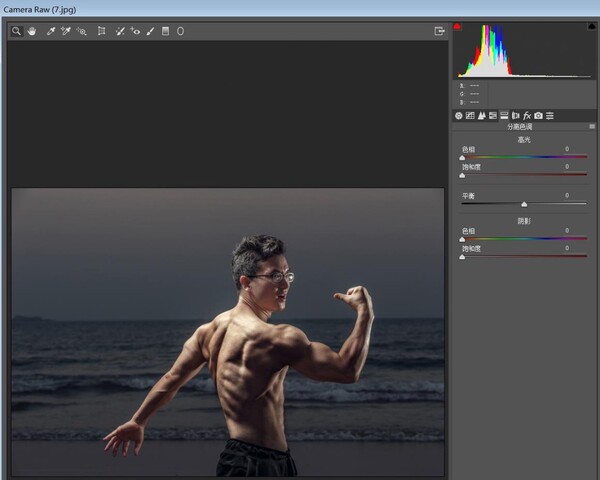Screen dimensions: 600x480
Task: Click the Camera Raw (7.jpg) window title
Action: pos(40,10)
